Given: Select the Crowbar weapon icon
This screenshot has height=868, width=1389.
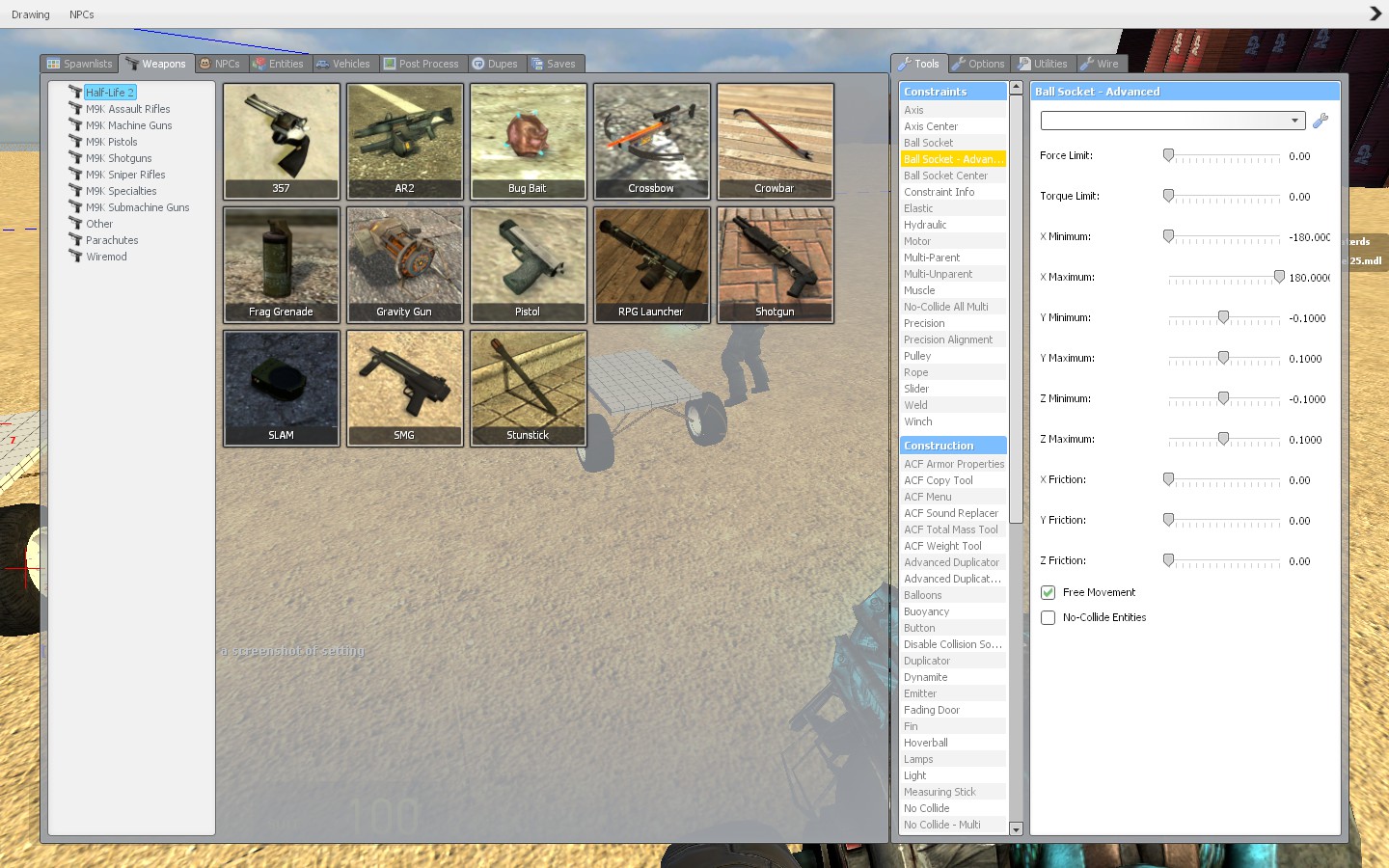Looking at the screenshot, I should [775, 141].
